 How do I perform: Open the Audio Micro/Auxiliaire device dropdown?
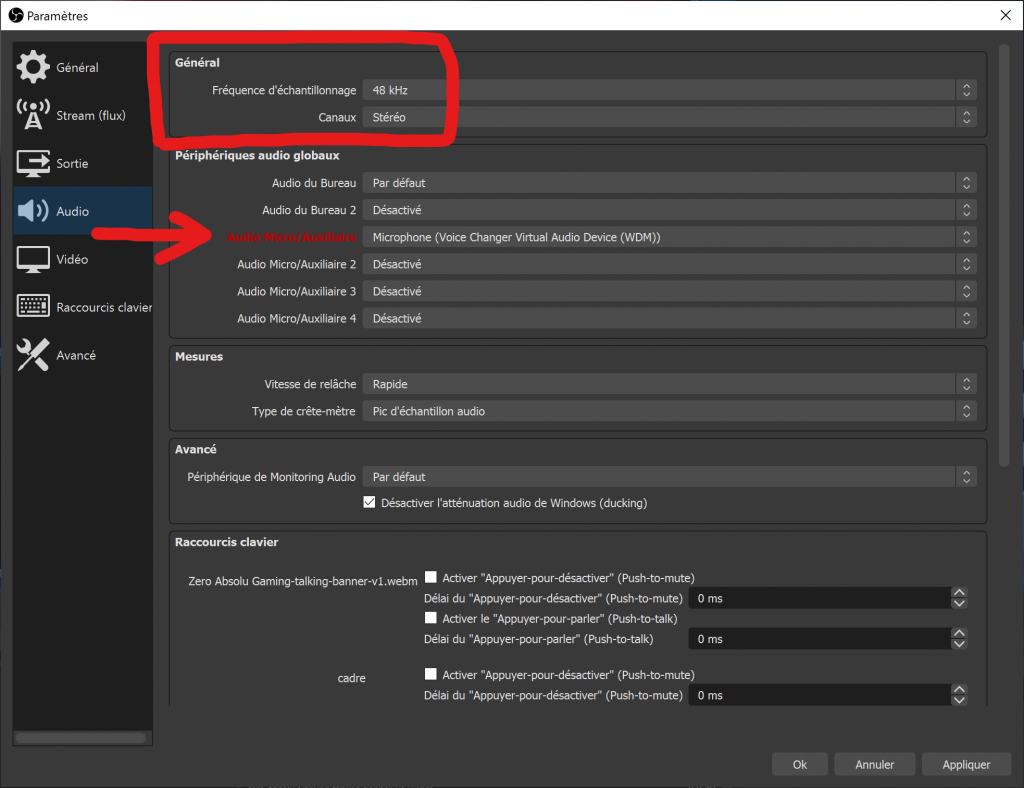coord(666,237)
